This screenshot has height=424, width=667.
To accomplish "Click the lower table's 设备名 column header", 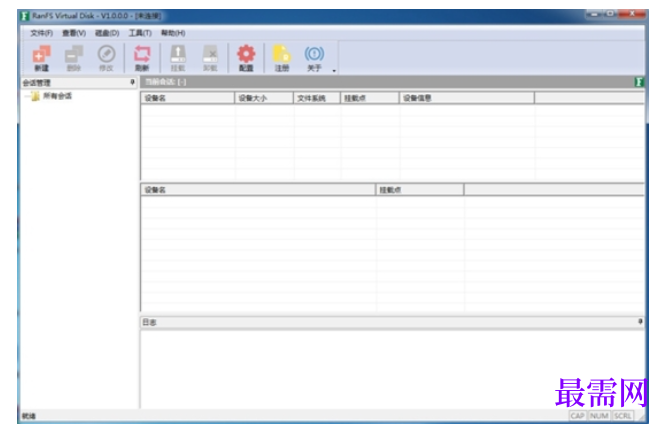I will pos(258,190).
